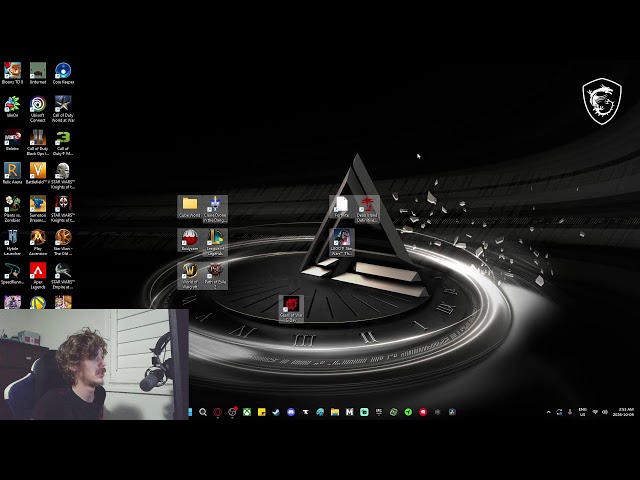Launch Call of Duty Black Ops shortcut
This screenshot has width=640, height=480.
tap(38, 142)
